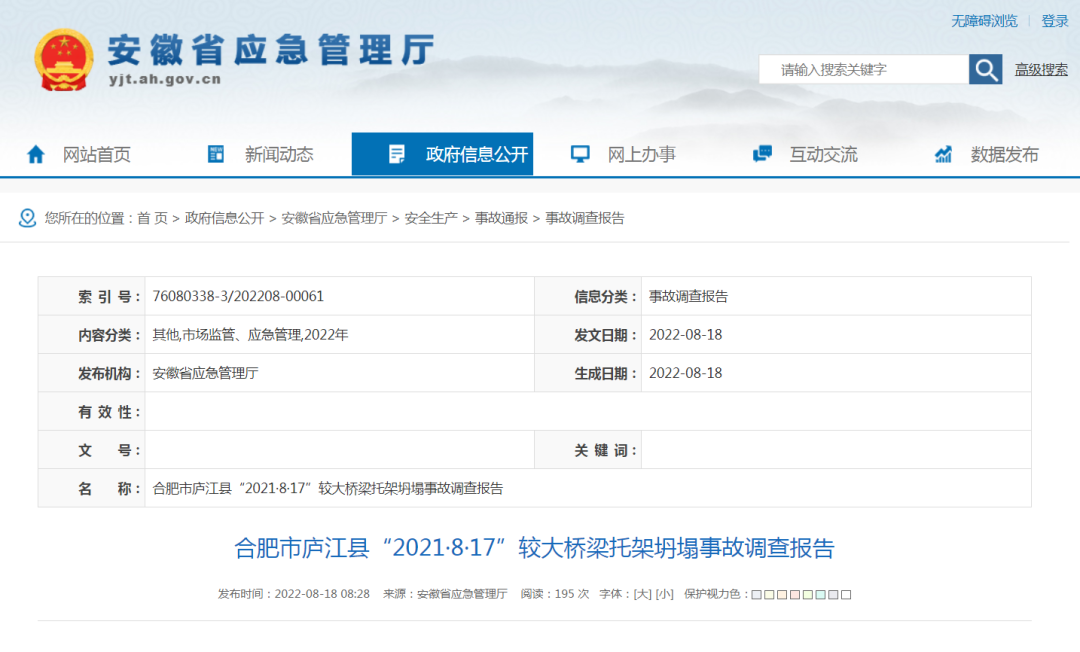Click the blue article headline
The height and width of the screenshot is (652, 1080).
click(534, 548)
